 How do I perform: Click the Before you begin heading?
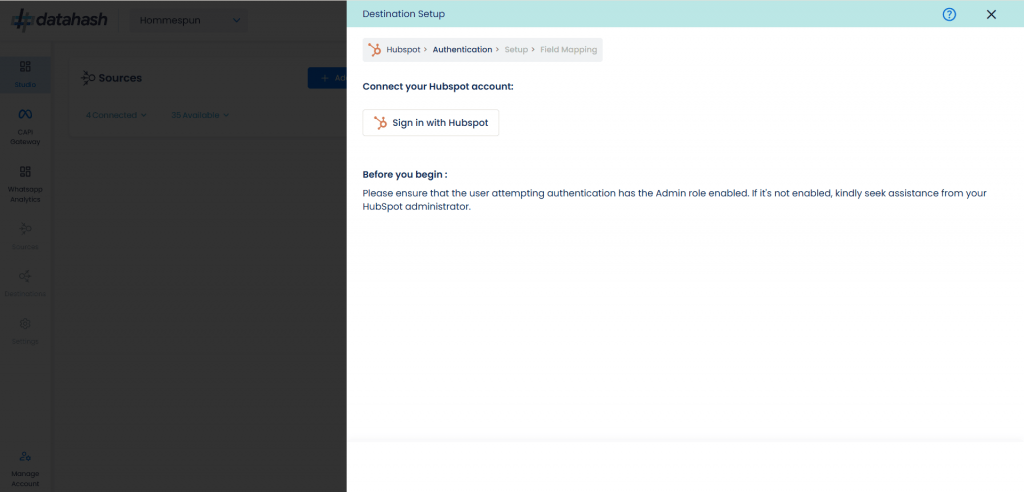point(405,174)
